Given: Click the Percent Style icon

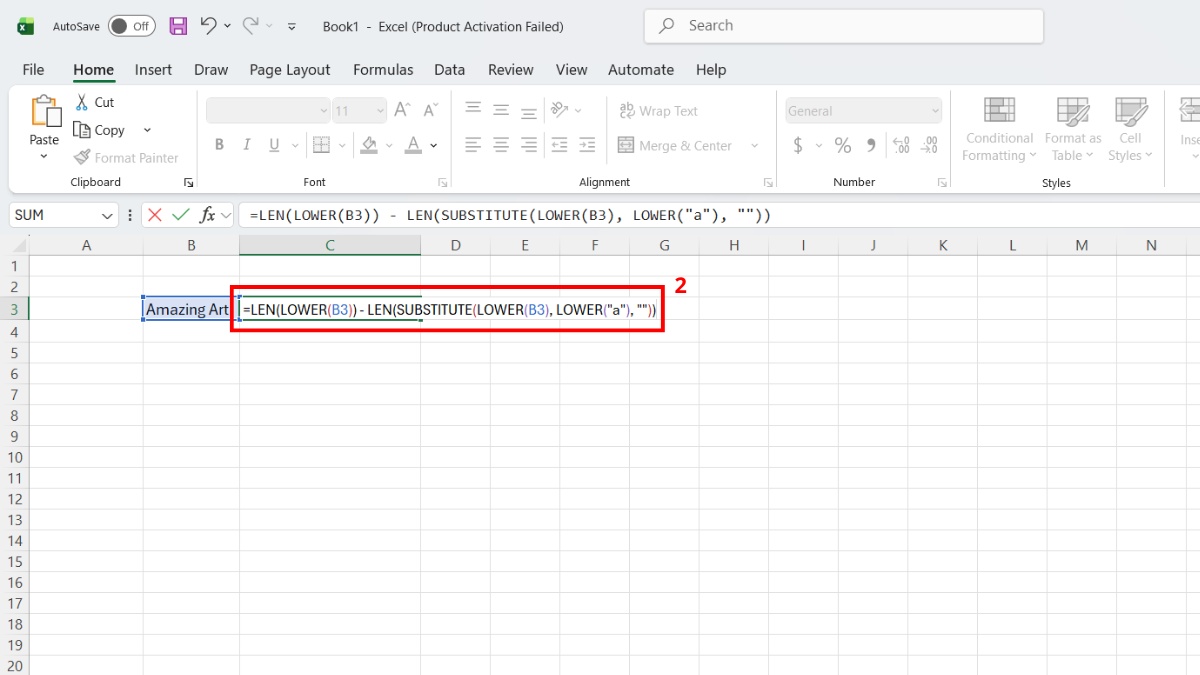Looking at the screenshot, I should [x=844, y=145].
